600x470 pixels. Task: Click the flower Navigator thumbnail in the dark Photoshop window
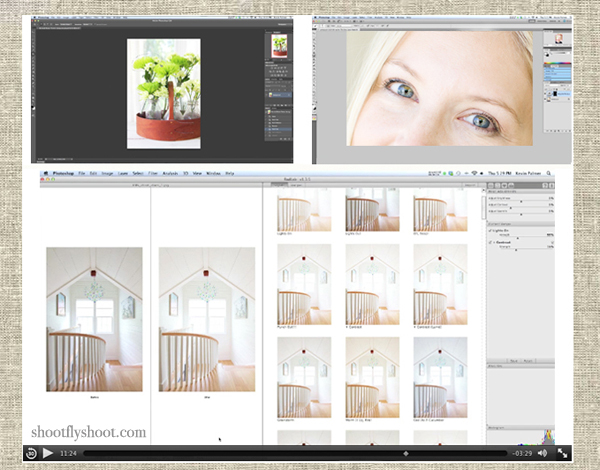(x=279, y=46)
